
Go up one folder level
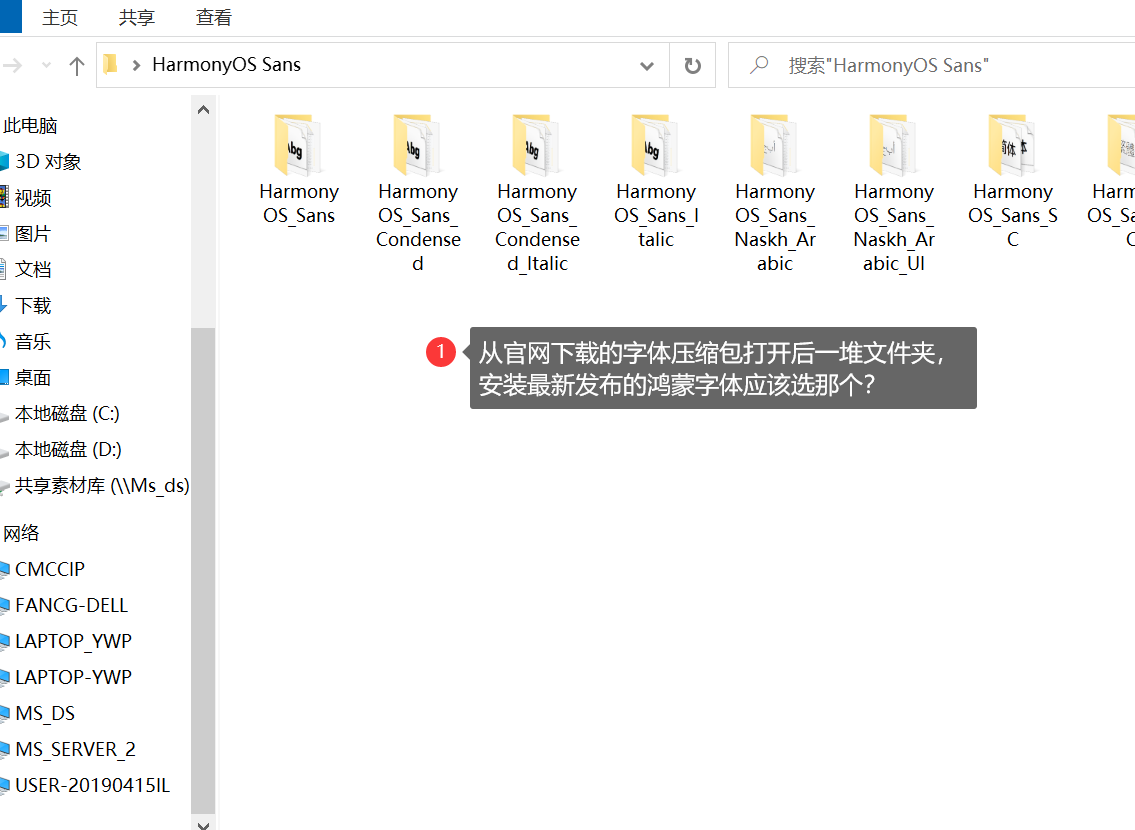[77, 66]
